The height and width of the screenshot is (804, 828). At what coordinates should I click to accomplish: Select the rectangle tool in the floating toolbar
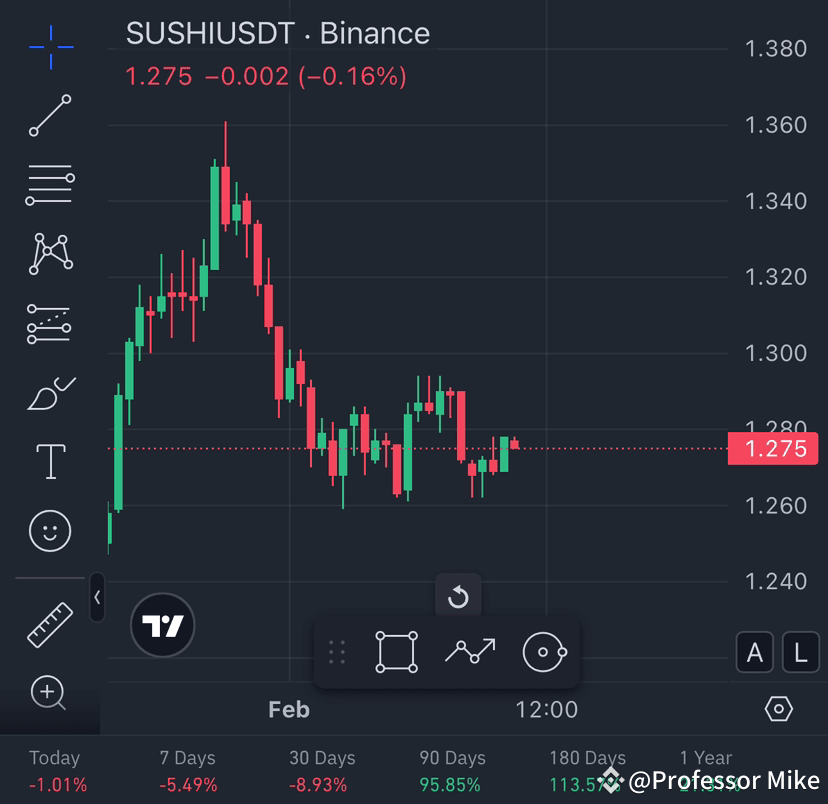(x=397, y=651)
